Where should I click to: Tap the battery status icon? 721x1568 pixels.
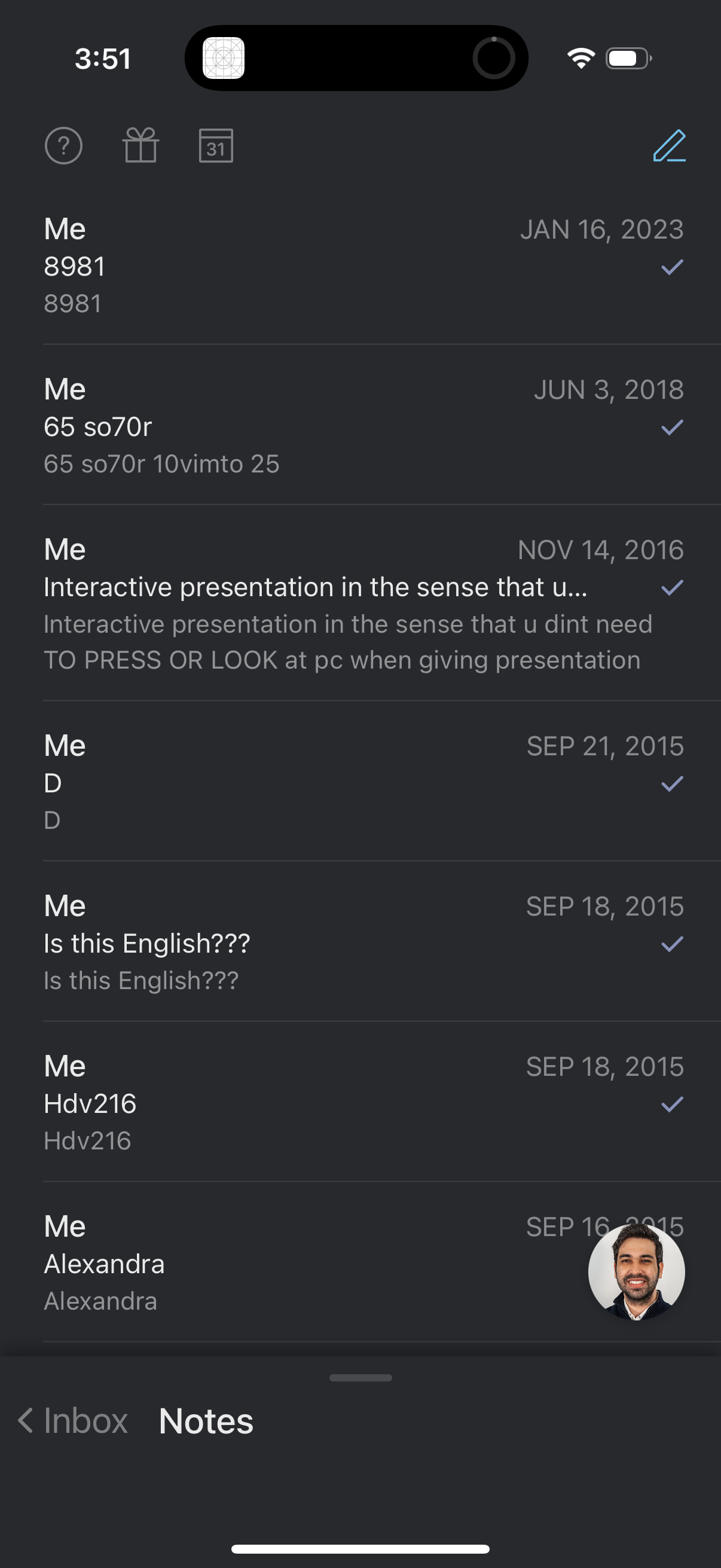click(x=628, y=59)
